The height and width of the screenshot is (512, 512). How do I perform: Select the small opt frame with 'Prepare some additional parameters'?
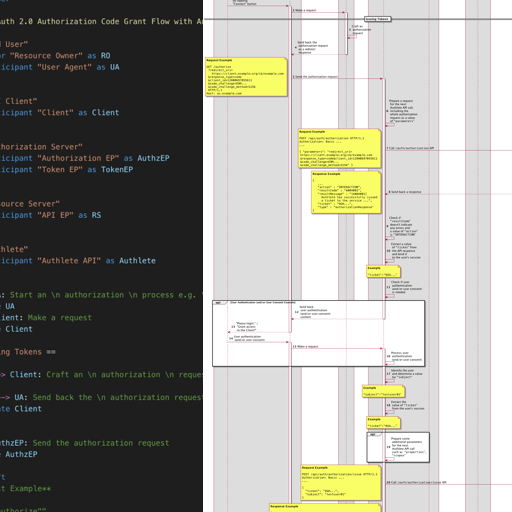pos(398,447)
